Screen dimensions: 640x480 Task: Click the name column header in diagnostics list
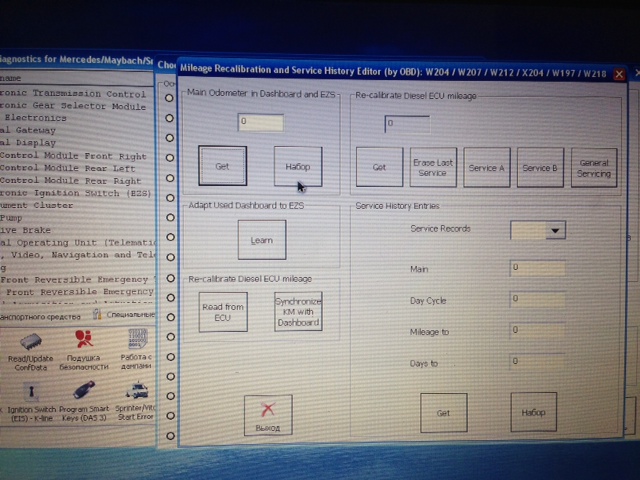(77, 78)
